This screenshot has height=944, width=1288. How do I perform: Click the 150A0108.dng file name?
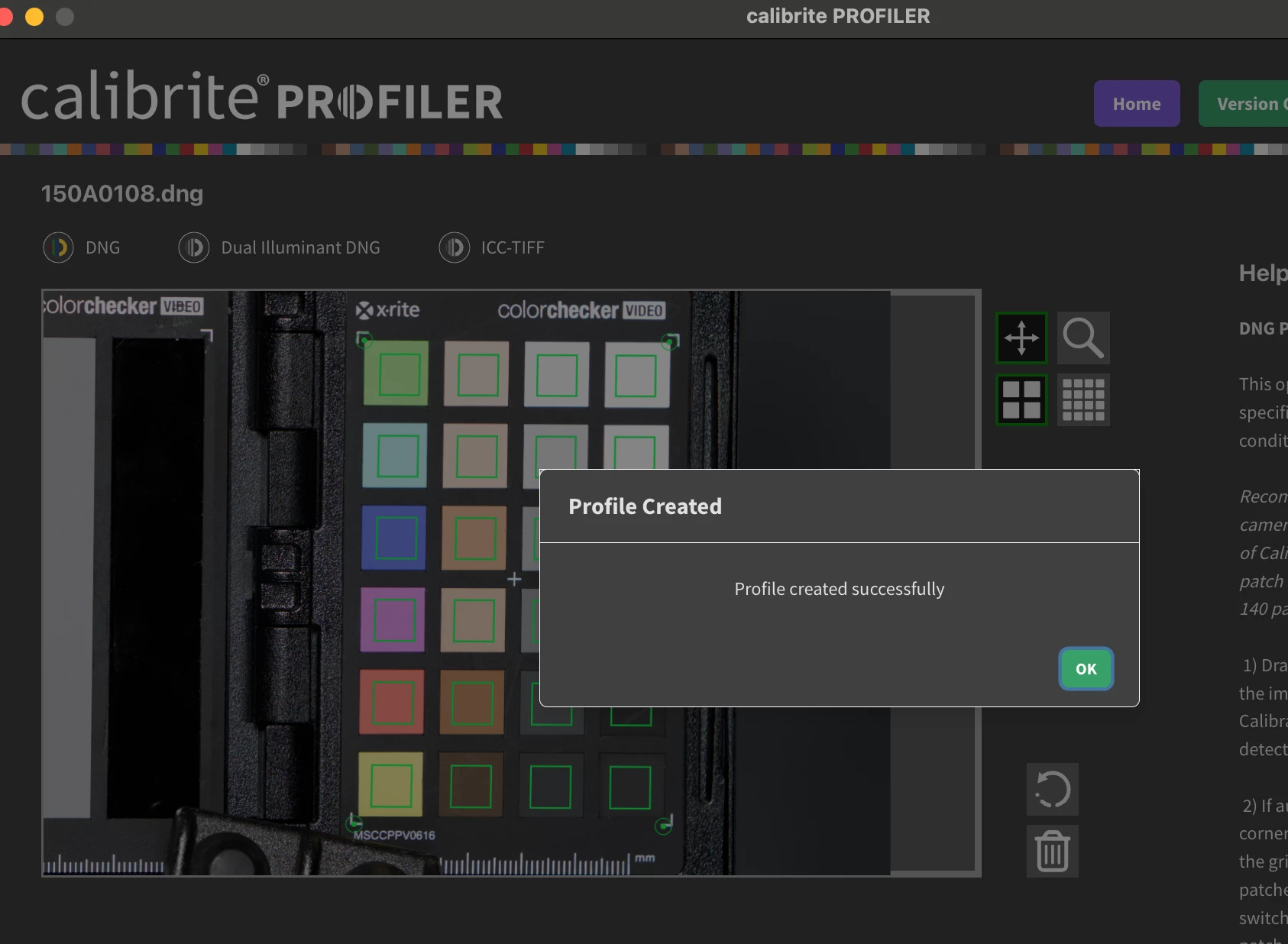pos(122,193)
